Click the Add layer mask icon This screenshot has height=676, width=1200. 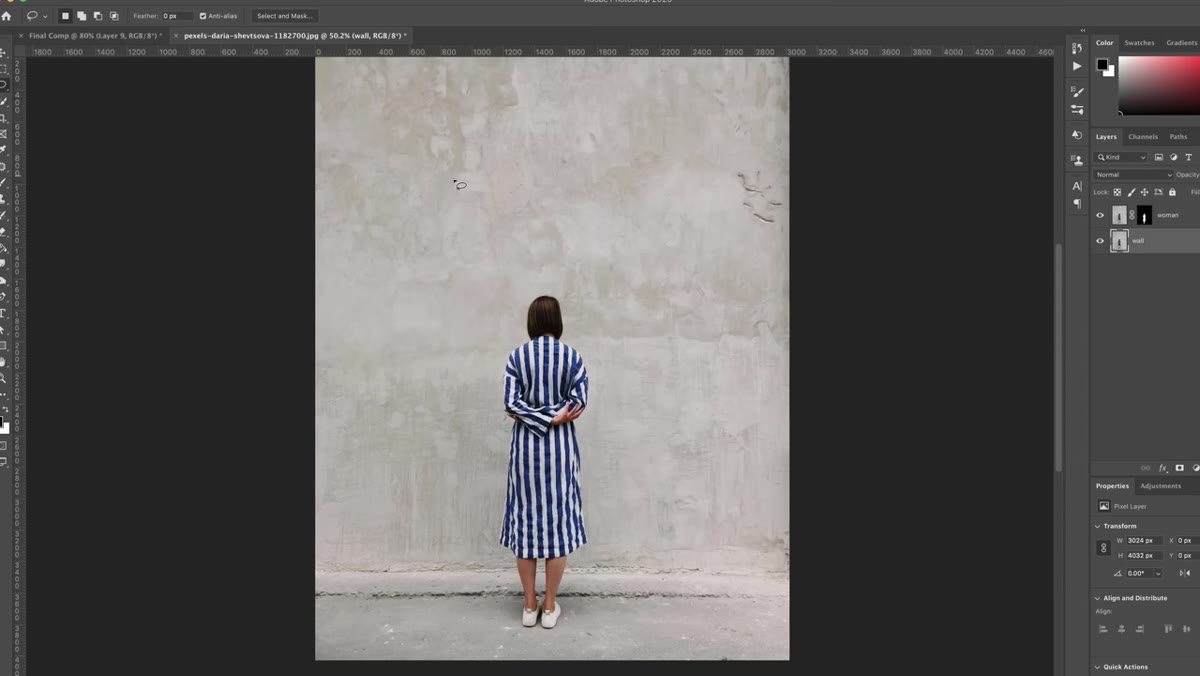(1179, 468)
